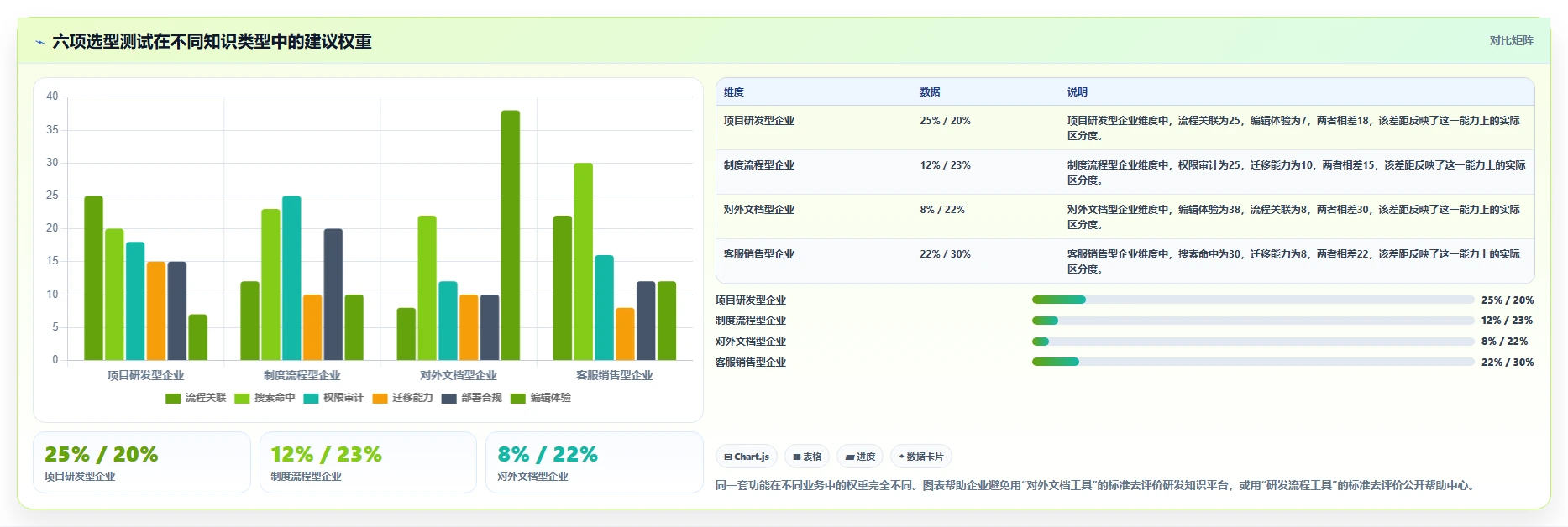Hide the 权限审计 series via legend
The width and height of the screenshot is (1568, 527).
click(333, 398)
